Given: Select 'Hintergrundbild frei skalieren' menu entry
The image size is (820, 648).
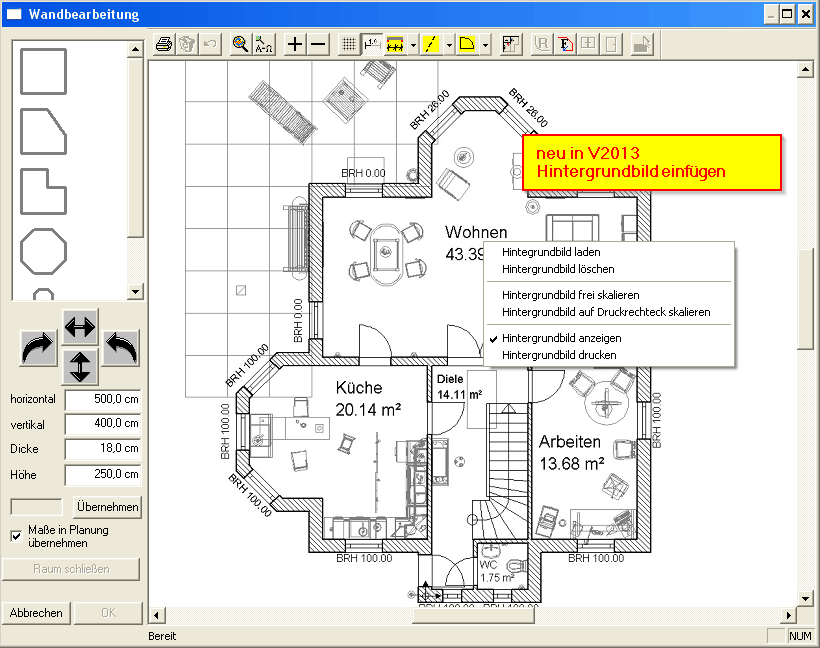Looking at the screenshot, I should (570, 295).
